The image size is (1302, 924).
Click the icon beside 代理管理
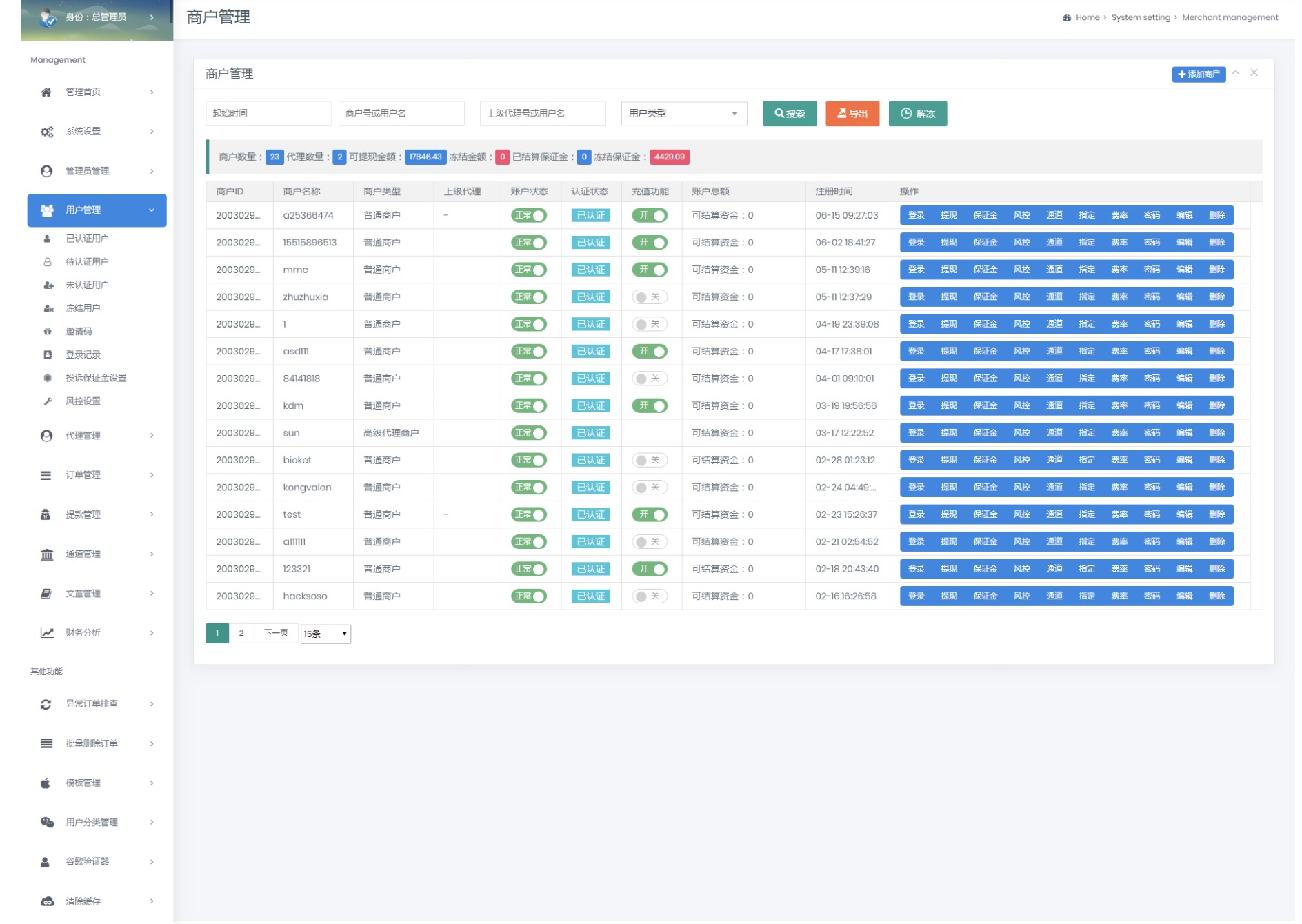coord(46,436)
